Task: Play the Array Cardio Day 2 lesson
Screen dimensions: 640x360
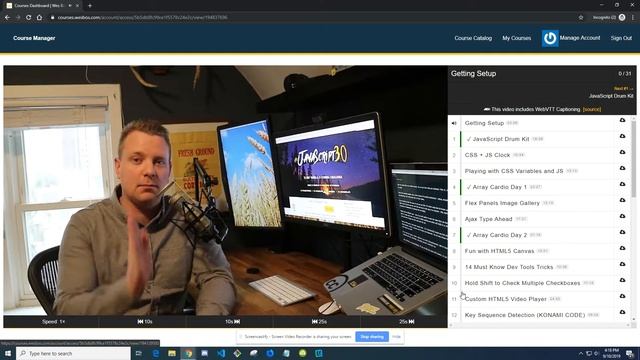Action: point(500,235)
